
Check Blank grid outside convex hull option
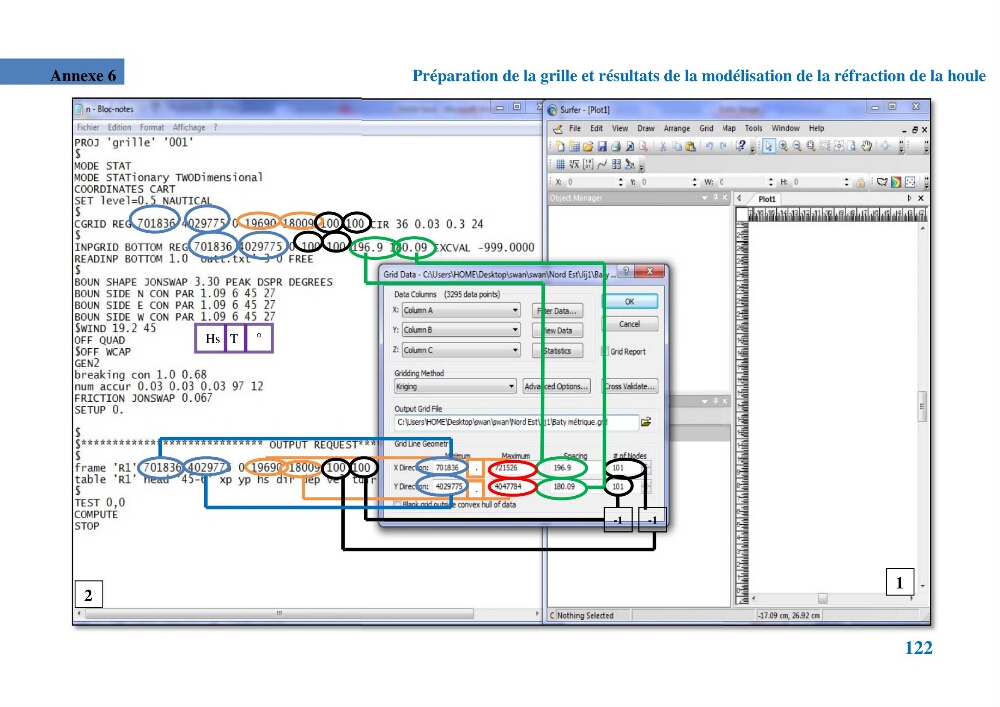point(397,504)
